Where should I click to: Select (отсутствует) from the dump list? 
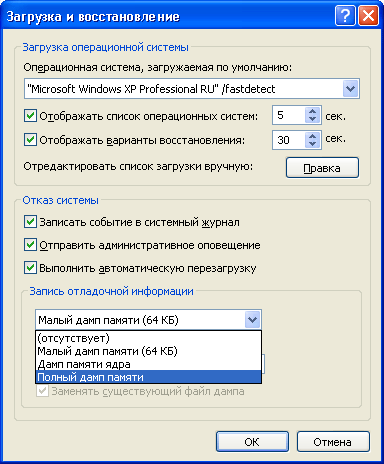pos(148,338)
